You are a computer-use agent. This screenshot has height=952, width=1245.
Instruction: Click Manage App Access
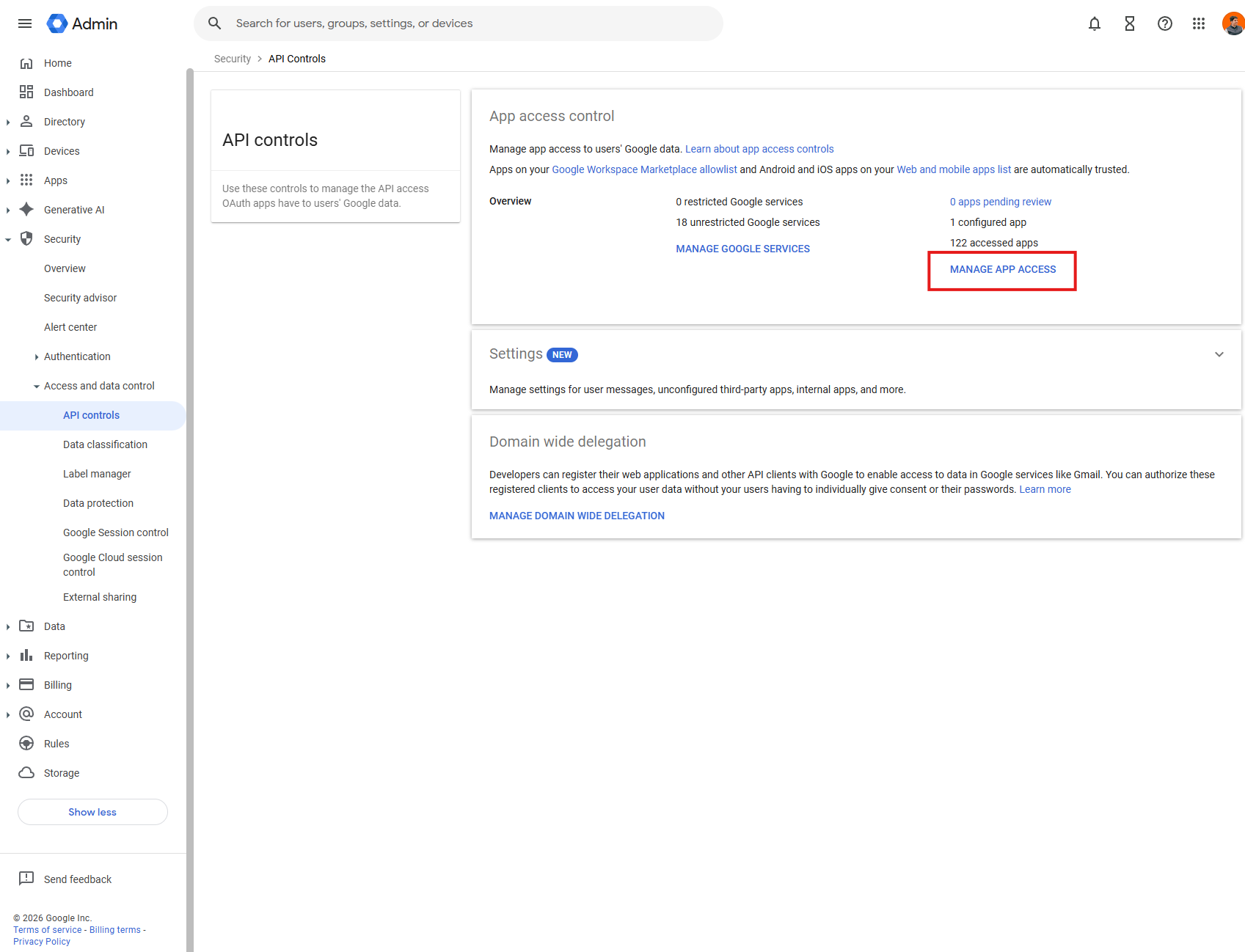[1003, 269]
